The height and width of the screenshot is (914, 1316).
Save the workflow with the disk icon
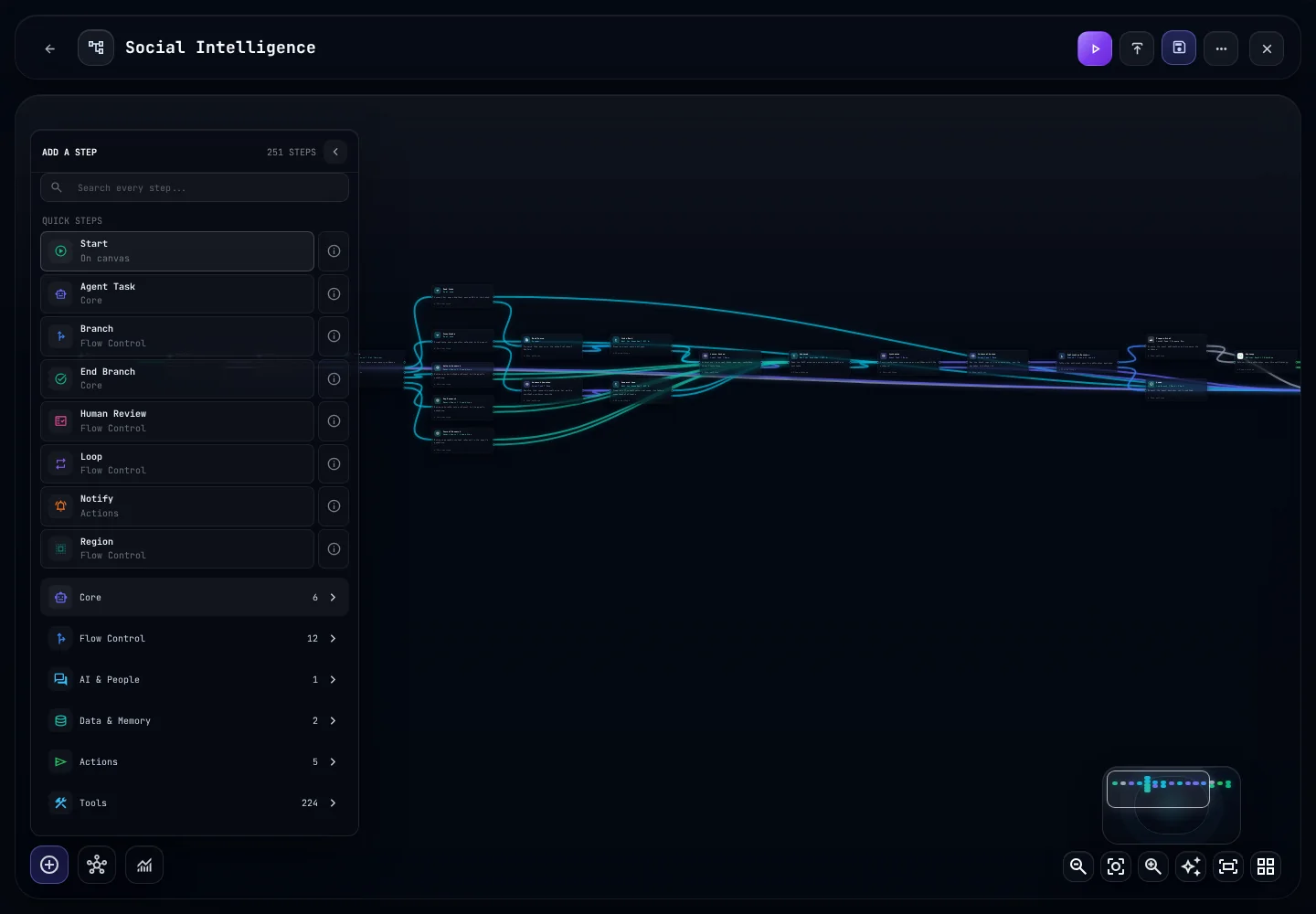[1179, 48]
